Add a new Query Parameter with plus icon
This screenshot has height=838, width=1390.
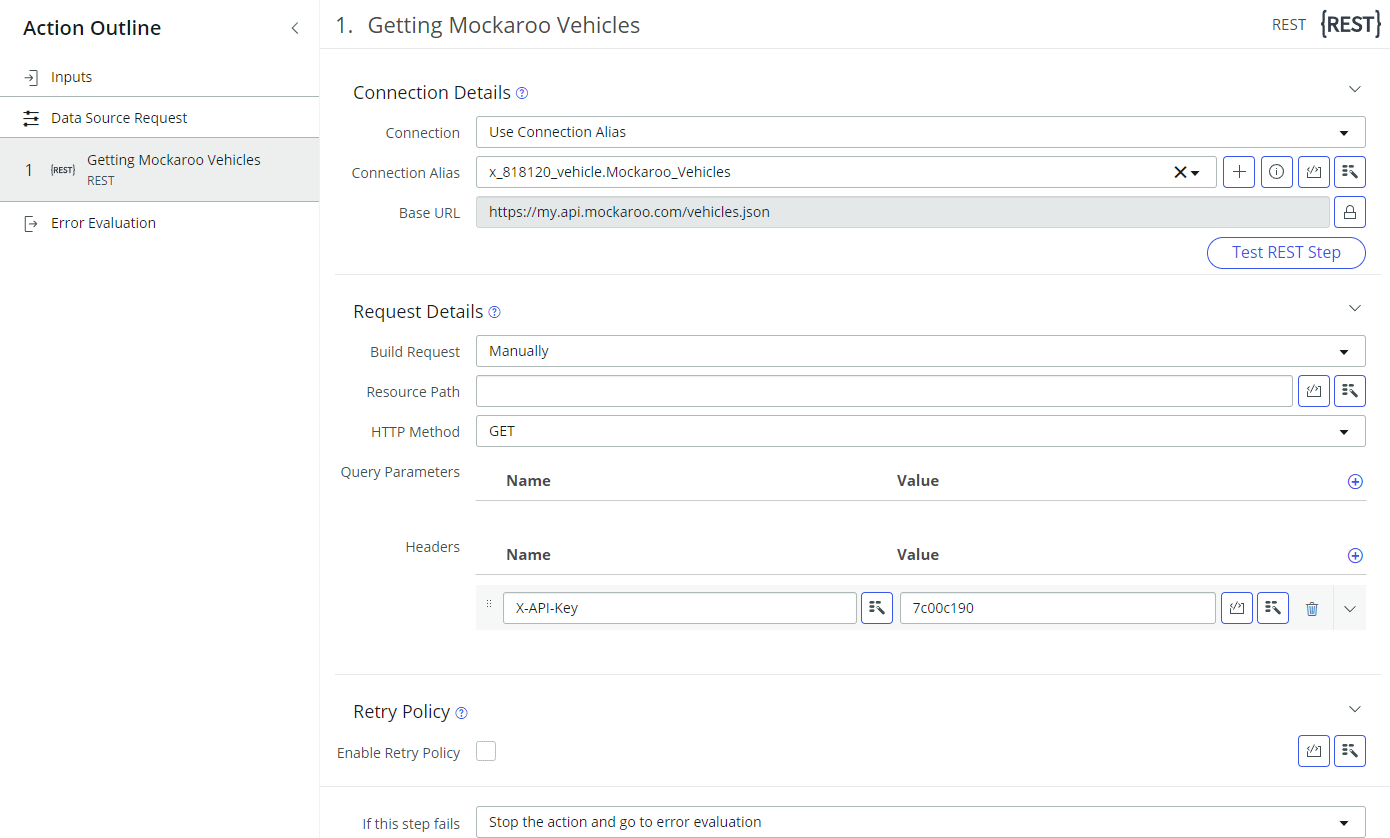coord(1355,481)
